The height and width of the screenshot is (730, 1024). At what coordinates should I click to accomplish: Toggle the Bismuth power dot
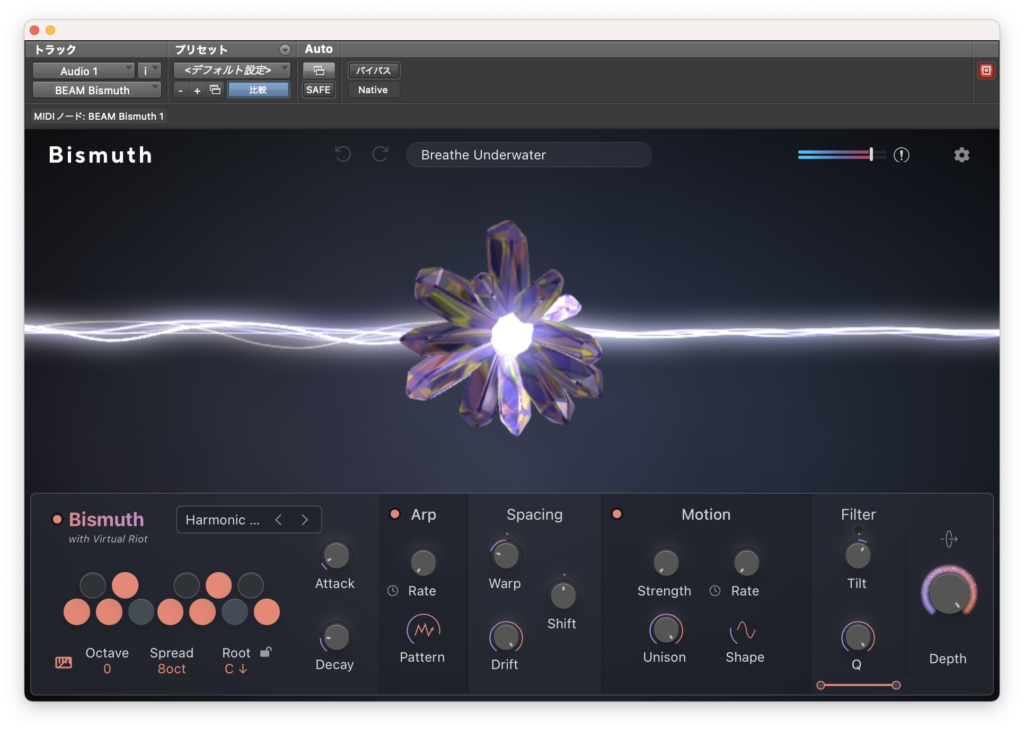[57, 519]
